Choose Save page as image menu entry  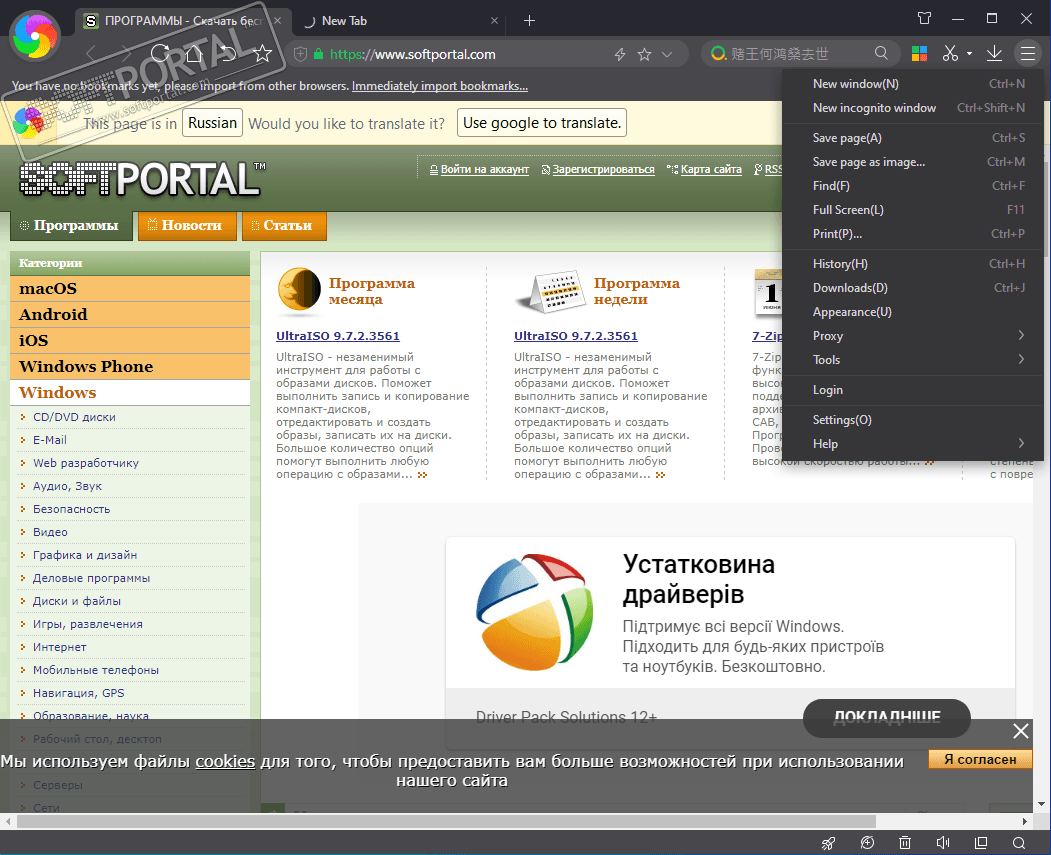pyautogui.click(x=912, y=162)
